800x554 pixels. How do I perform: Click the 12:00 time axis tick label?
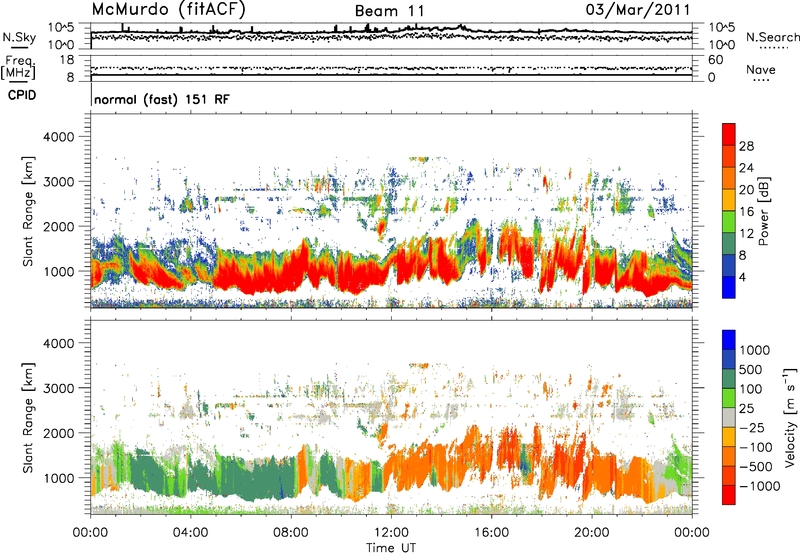click(391, 533)
